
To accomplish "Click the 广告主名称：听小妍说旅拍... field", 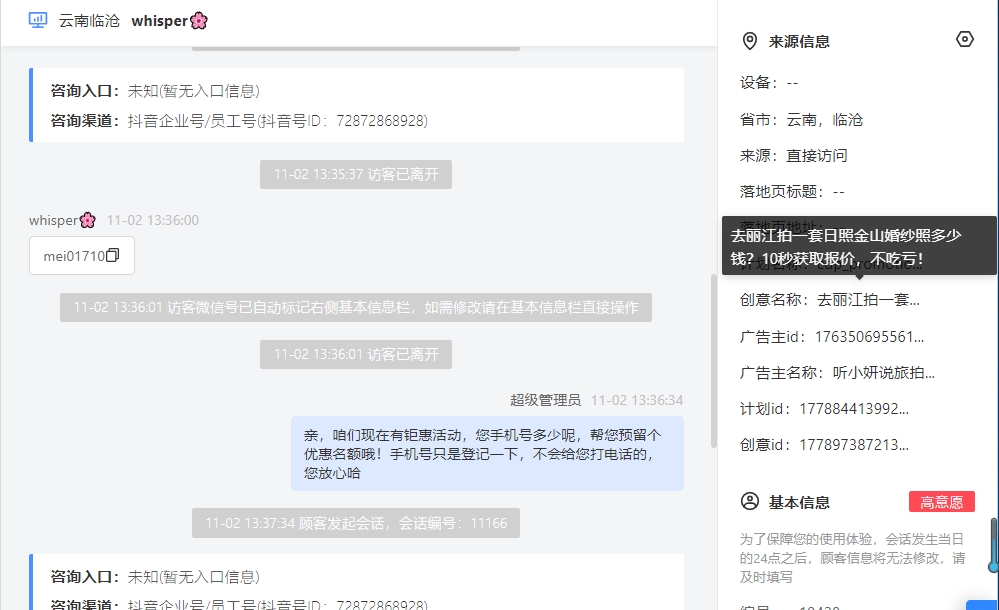I will [837, 372].
